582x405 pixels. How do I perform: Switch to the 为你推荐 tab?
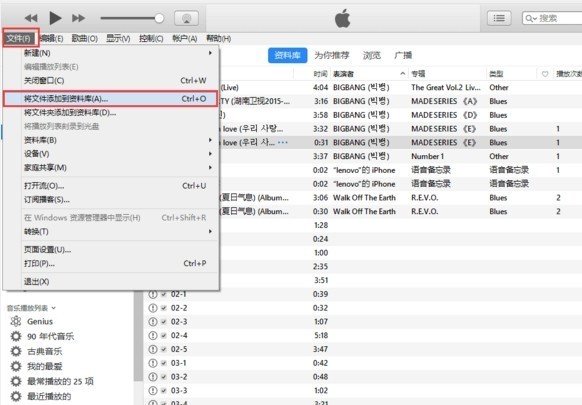pos(331,55)
